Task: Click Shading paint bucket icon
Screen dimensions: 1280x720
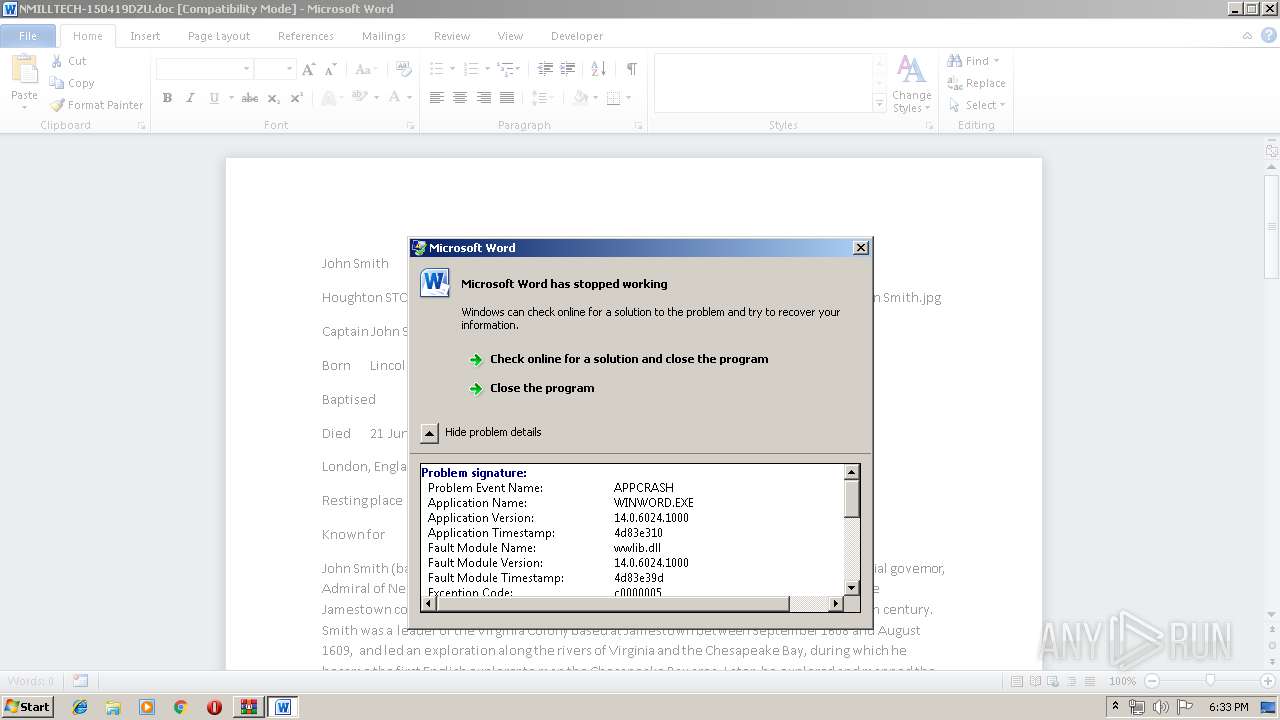Action: pyautogui.click(x=580, y=98)
